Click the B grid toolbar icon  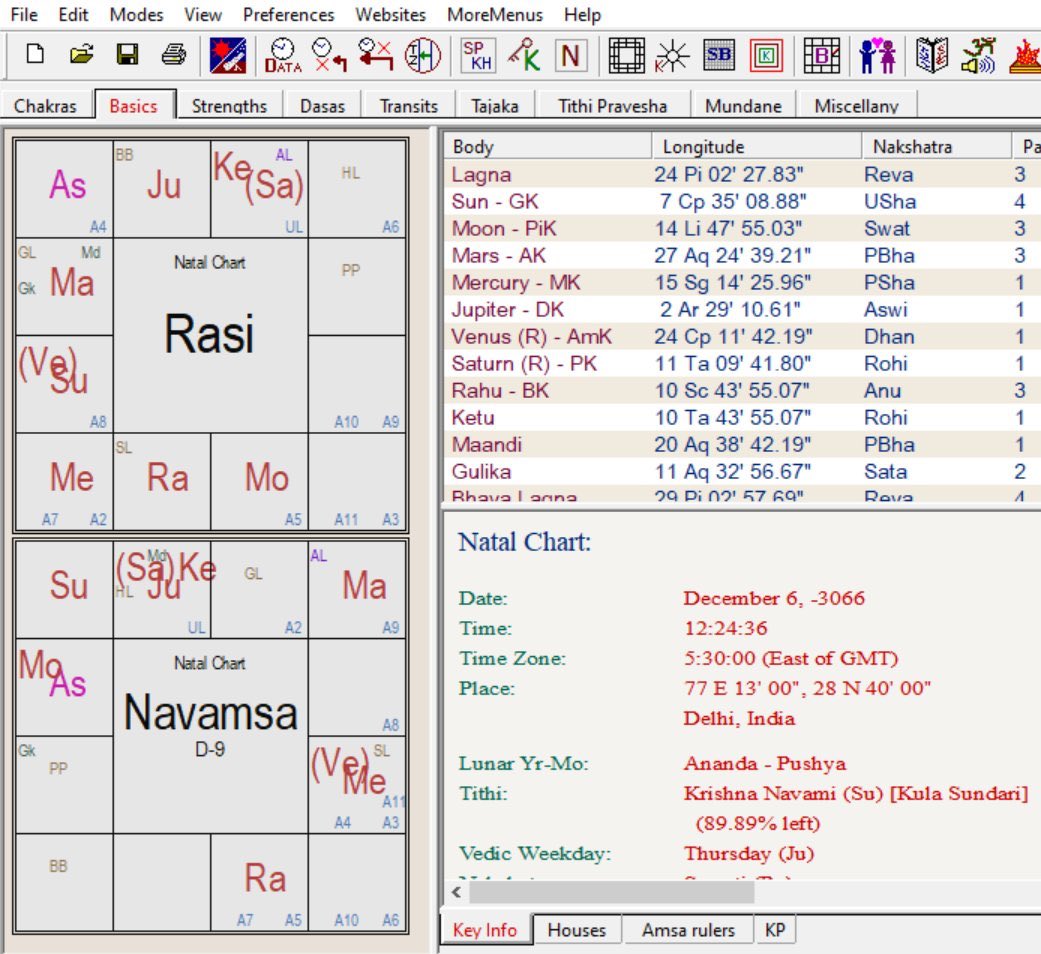(821, 55)
